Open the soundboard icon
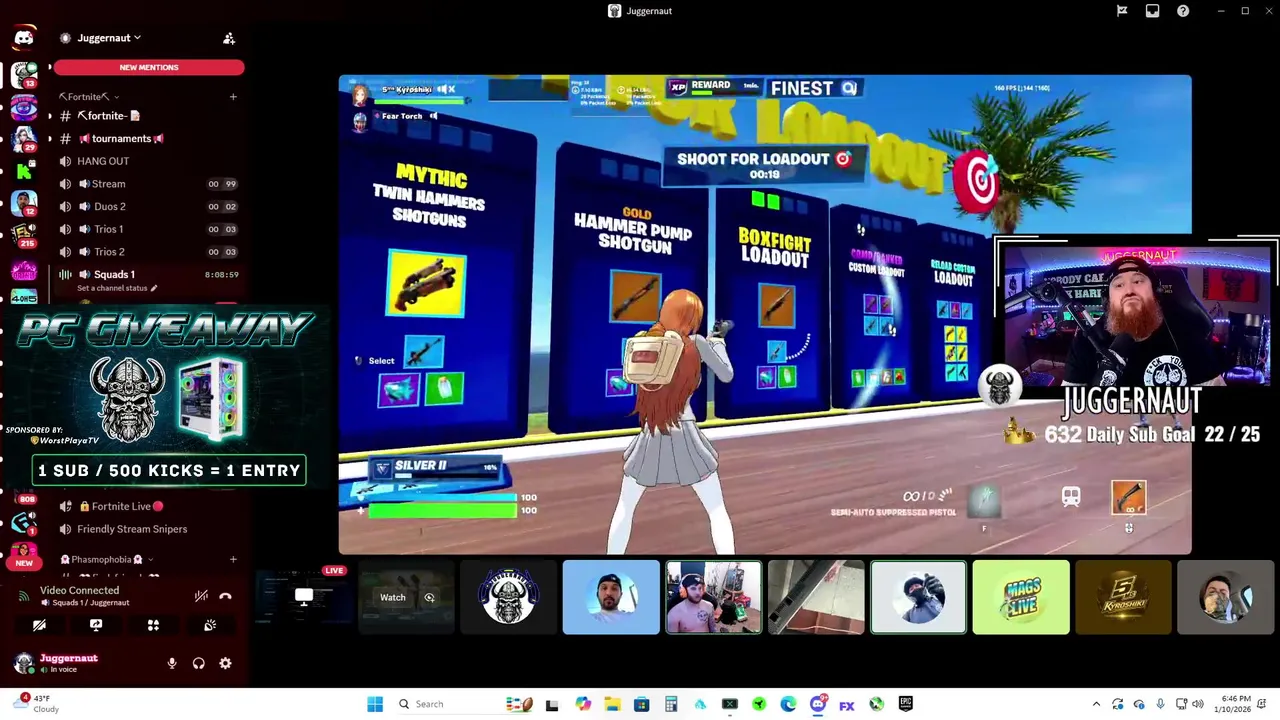 (210, 625)
